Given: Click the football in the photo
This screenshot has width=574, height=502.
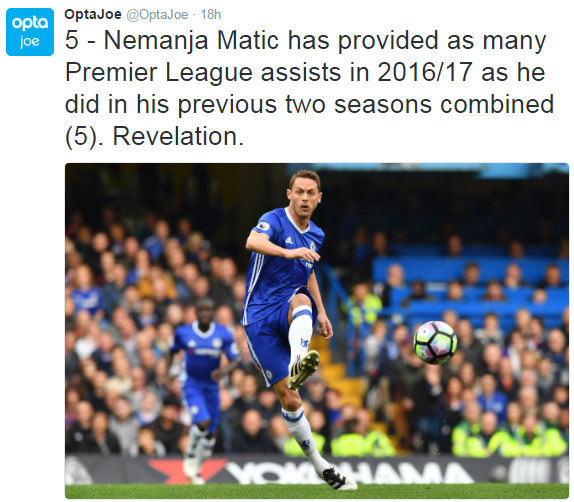Looking at the screenshot, I should click(435, 342).
